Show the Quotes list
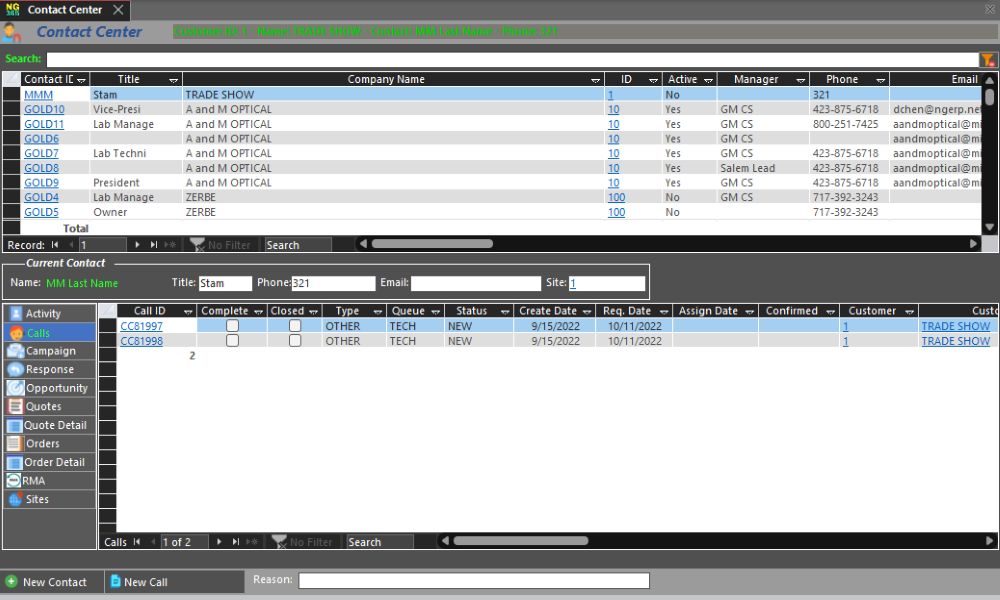This screenshot has width=1000, height=600. [x=44, y=407]
